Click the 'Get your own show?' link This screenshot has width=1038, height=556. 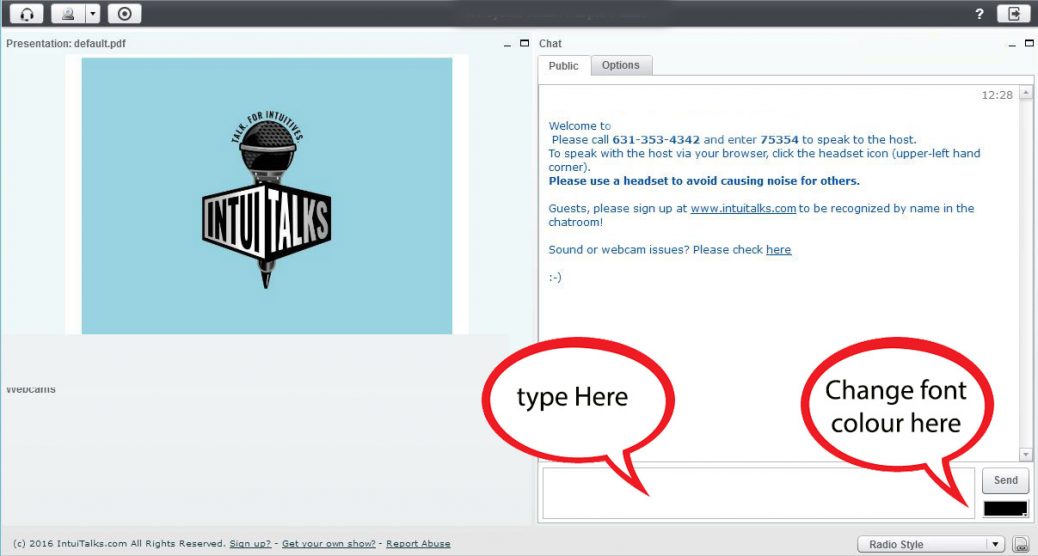click(328, 543)
